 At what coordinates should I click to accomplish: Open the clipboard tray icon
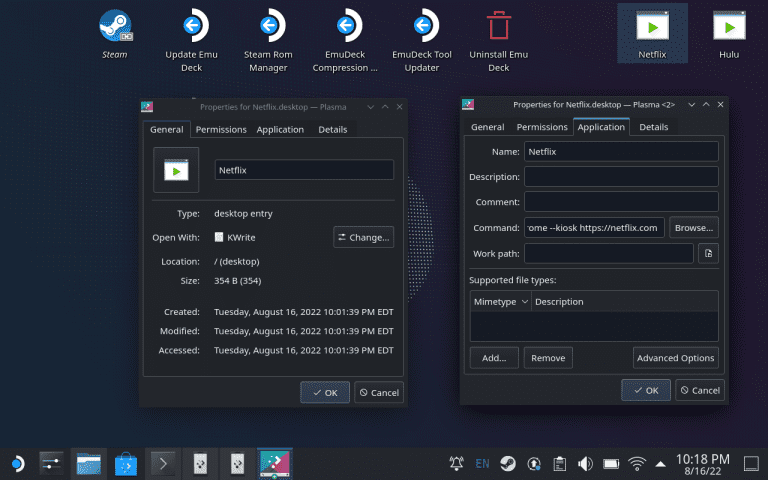pyautogui.click(x=559, y=463)
